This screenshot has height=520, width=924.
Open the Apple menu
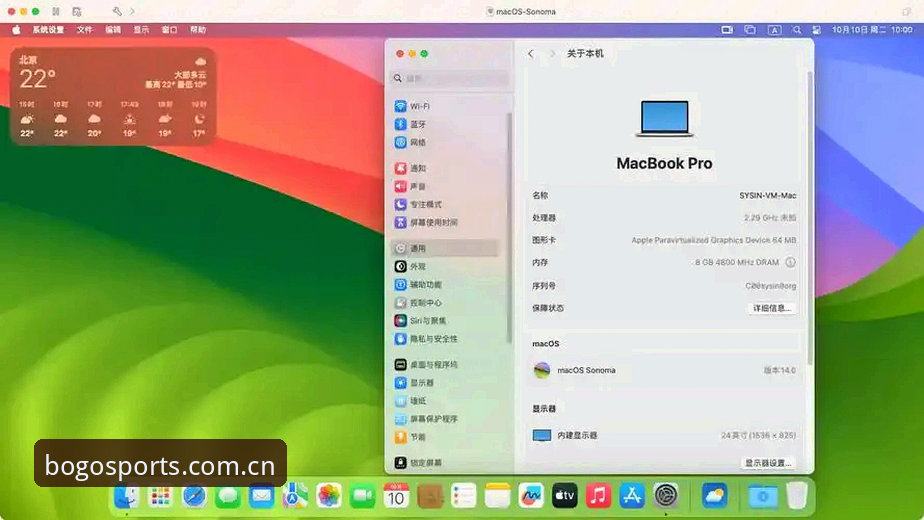(16, 29)
